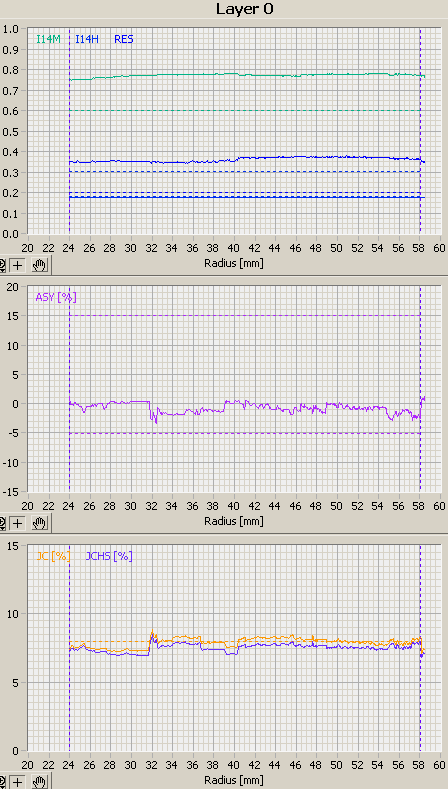
Task: Click the Radius [mm] axis label of the ASY chart
Action: 234,521
